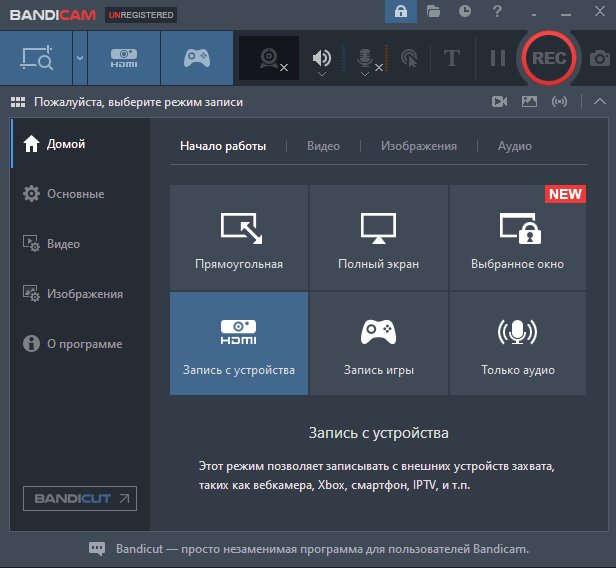Open screen recording mode dropdown arrow
This screenshot has height=568, width=616.
[80, 58]
